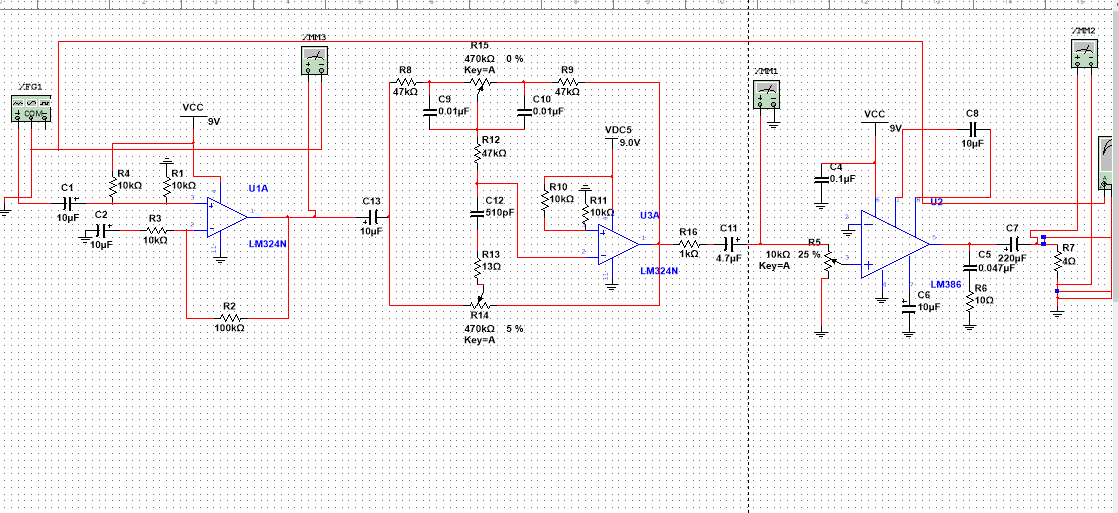Click the 510pF value of C12

point(500,213)
